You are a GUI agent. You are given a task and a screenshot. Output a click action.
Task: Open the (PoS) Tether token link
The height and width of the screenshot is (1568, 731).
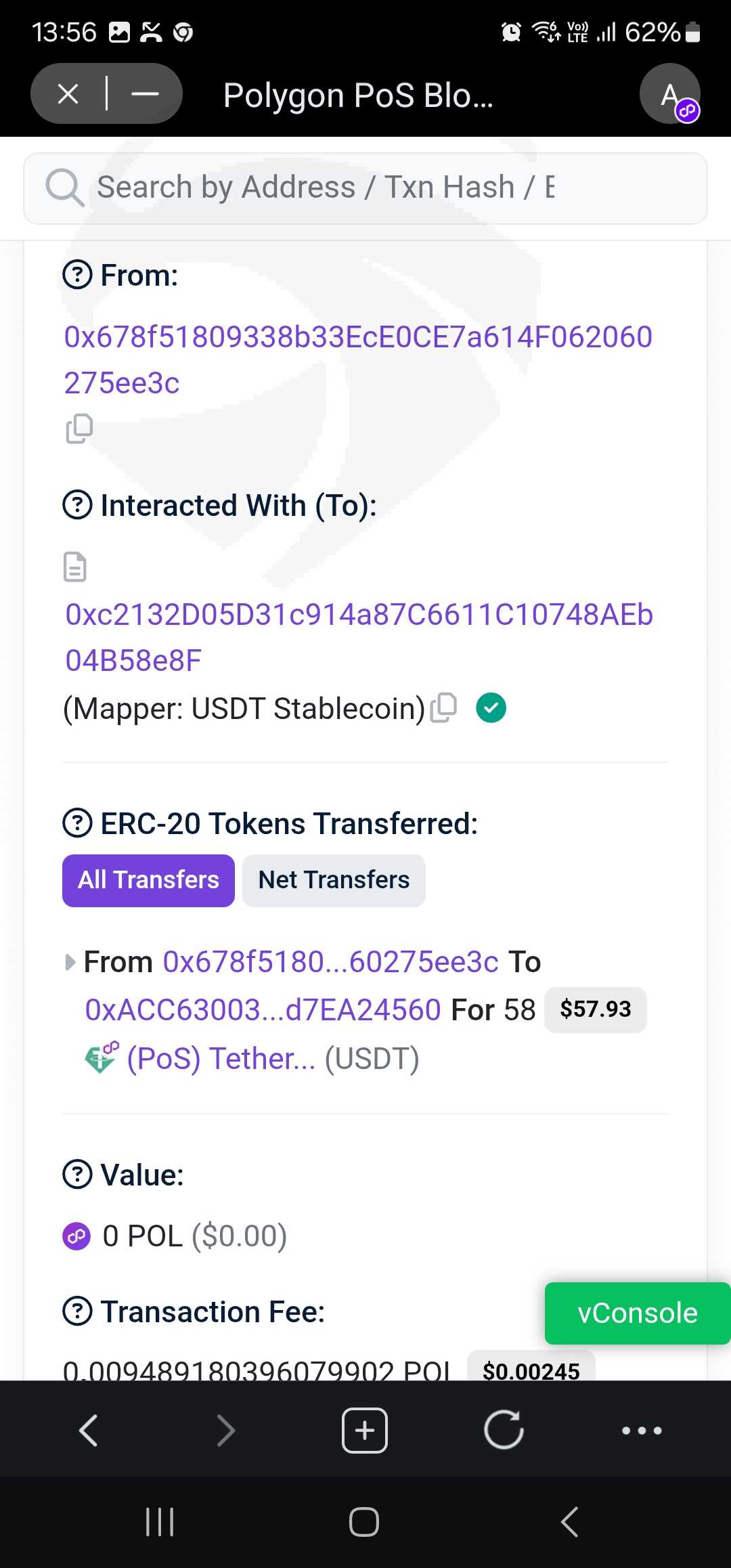[x=221, y=1058]
